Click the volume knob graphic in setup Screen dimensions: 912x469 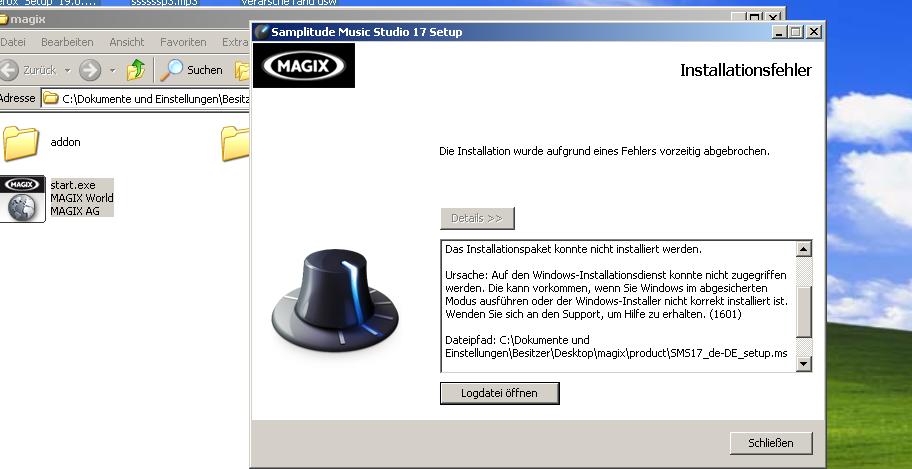coord(335,299)
